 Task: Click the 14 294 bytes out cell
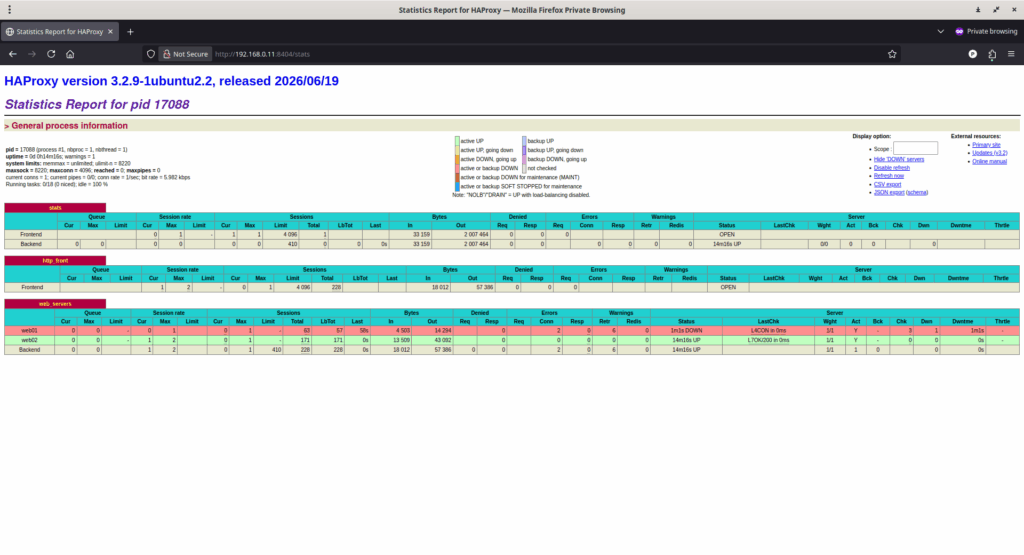tap(432, 331)
